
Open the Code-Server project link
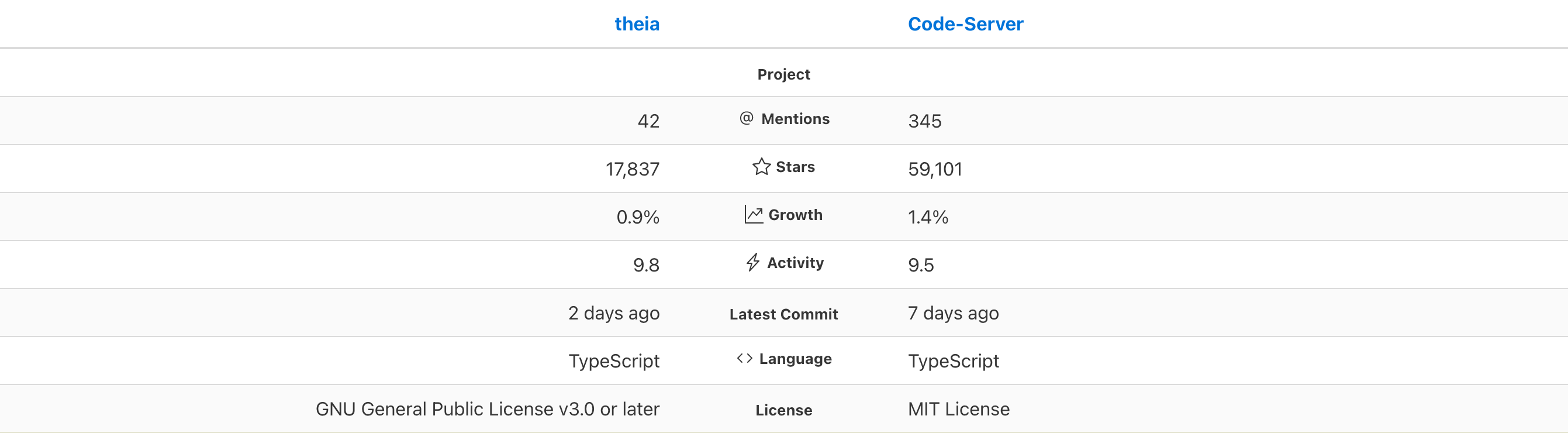pyautogui.click(x=965, y=24)
